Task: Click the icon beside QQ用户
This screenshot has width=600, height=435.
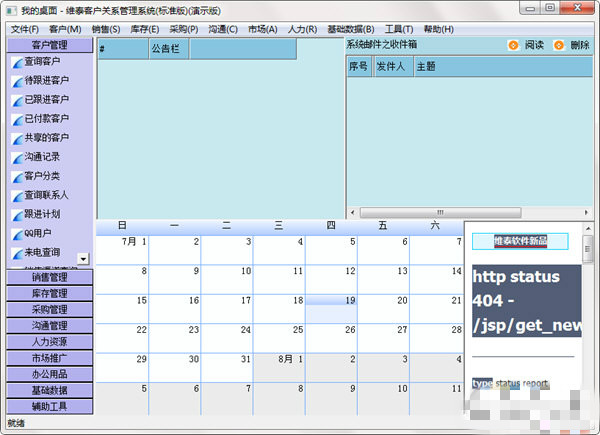Action: click(18, 235)
